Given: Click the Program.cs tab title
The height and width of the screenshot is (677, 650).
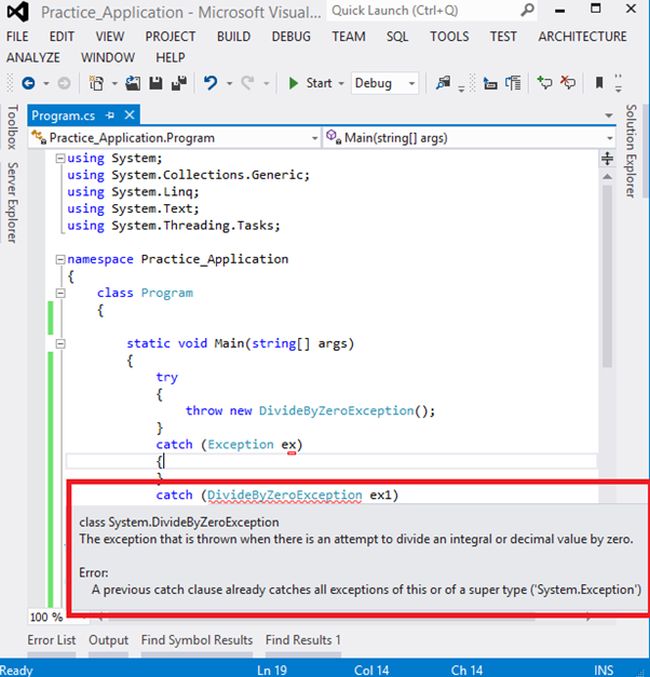Looking at the screenshot, I should tap(63, 116).
